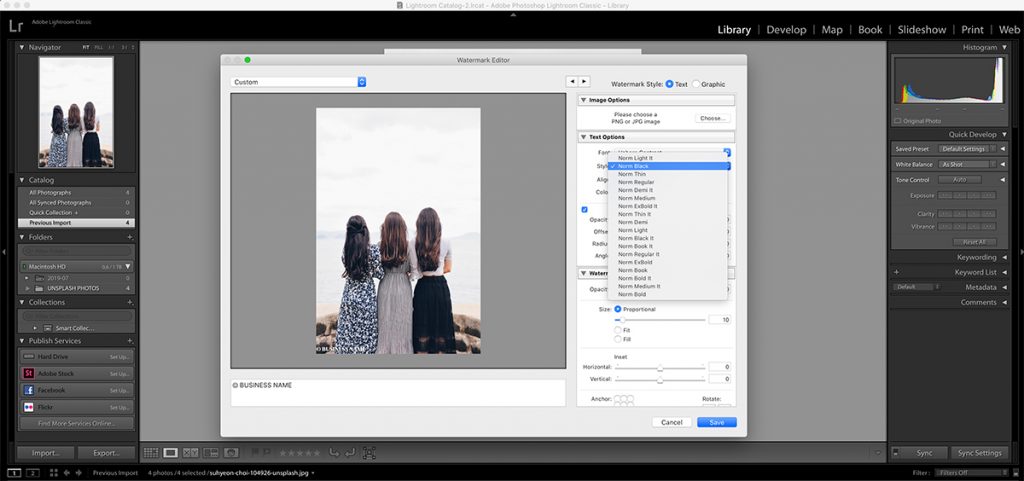Open the filmstrip grid view icon

[54, 473]
